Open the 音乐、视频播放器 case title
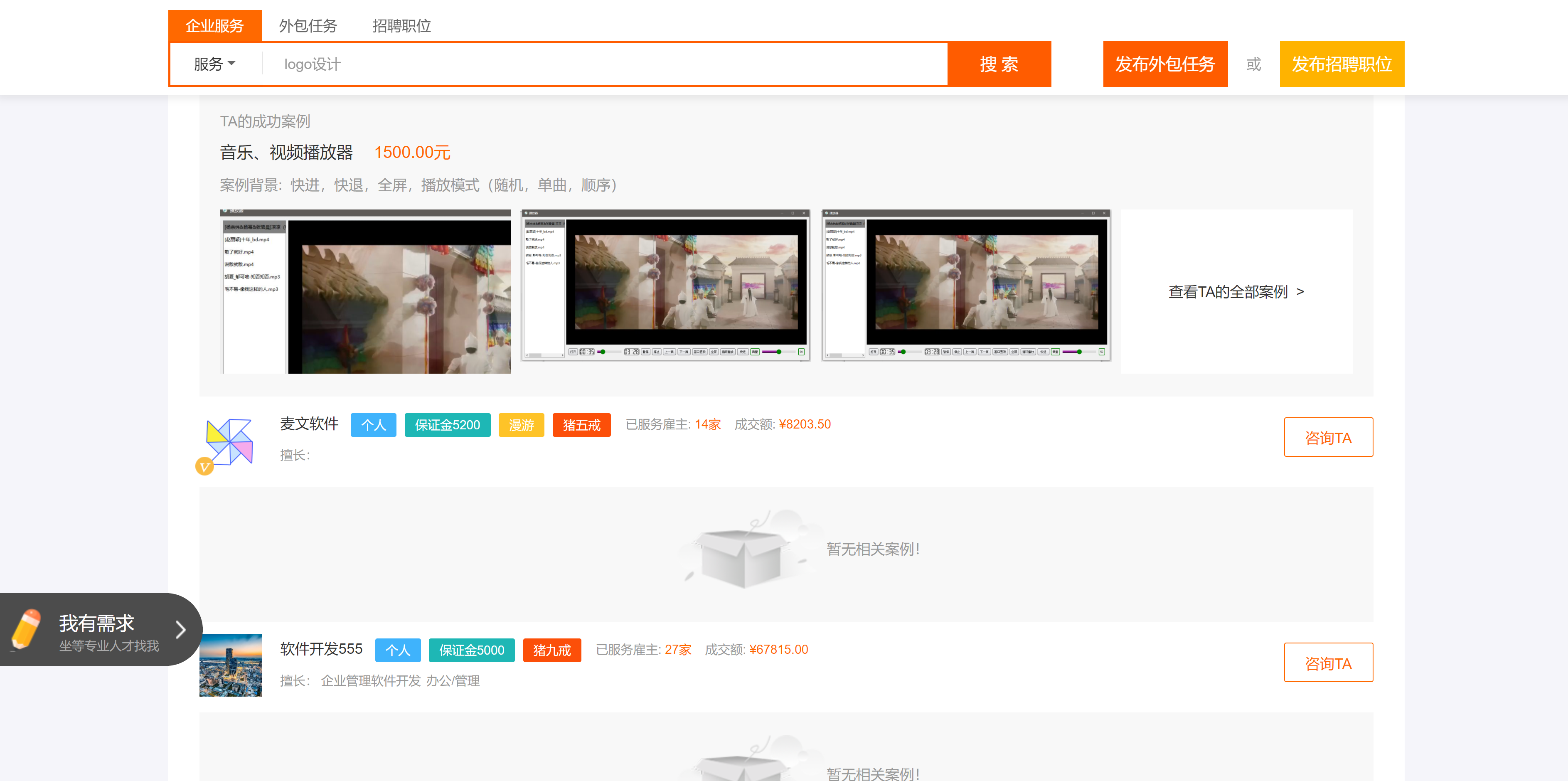The image size is (1568, 781). pyautogui.click(x=286, y=152)
